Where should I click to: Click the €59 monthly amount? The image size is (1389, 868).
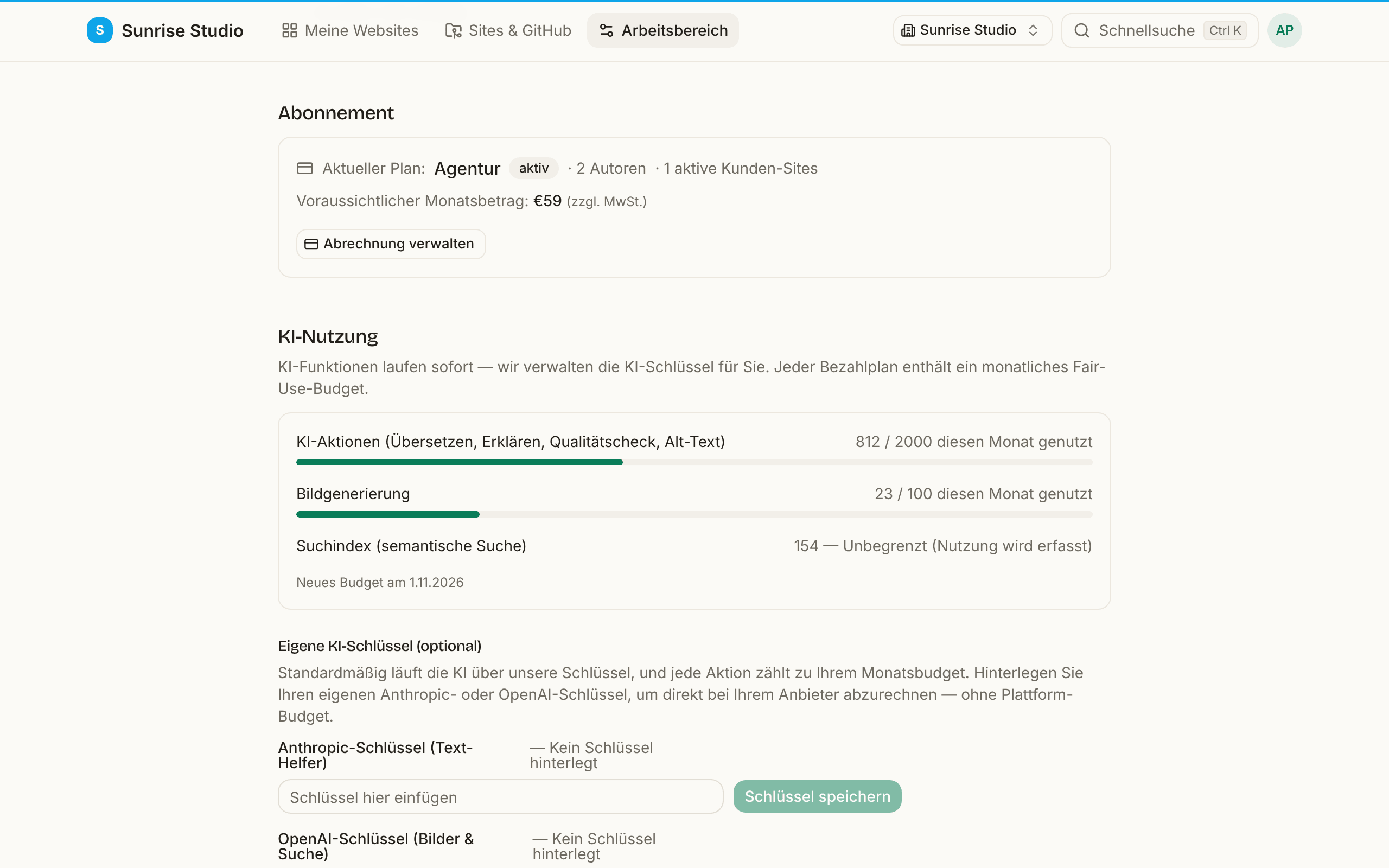click(547, 201)
